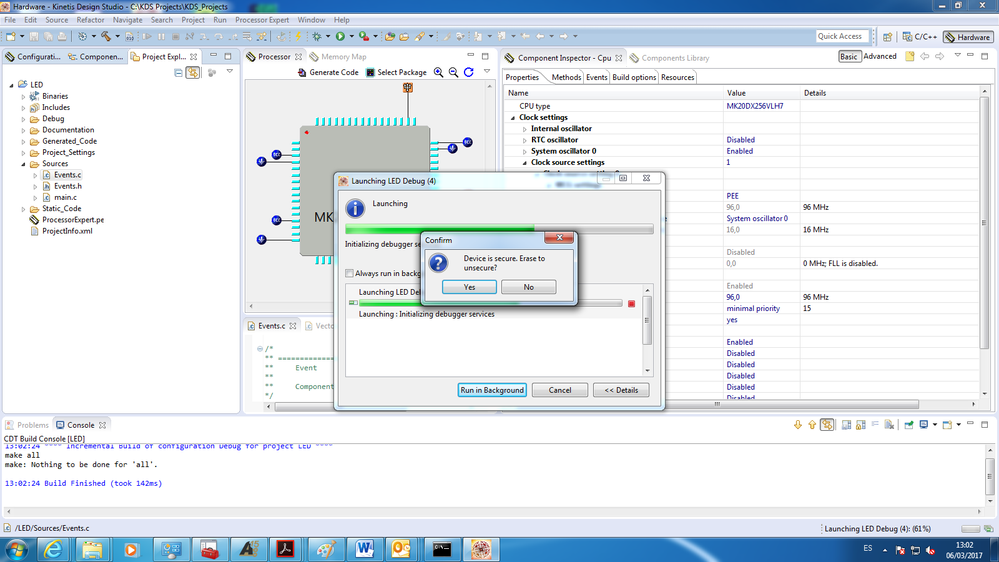Screen dimensions: 999x562
Task: Switch Component Inspector to Basic view
Action: coord(849,56)
